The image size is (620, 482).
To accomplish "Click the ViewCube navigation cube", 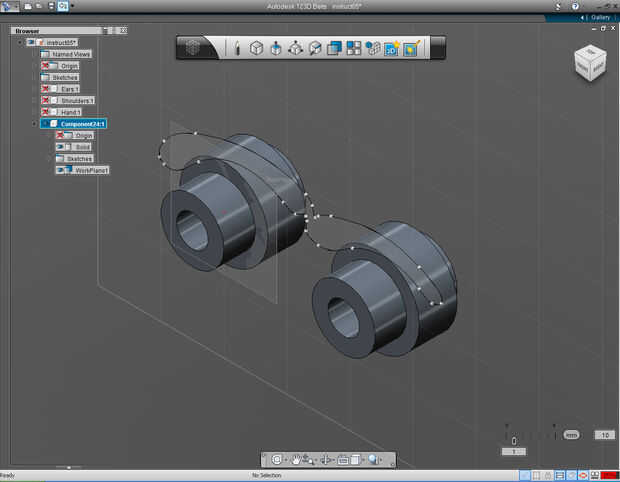I will [x=589, y=63].
